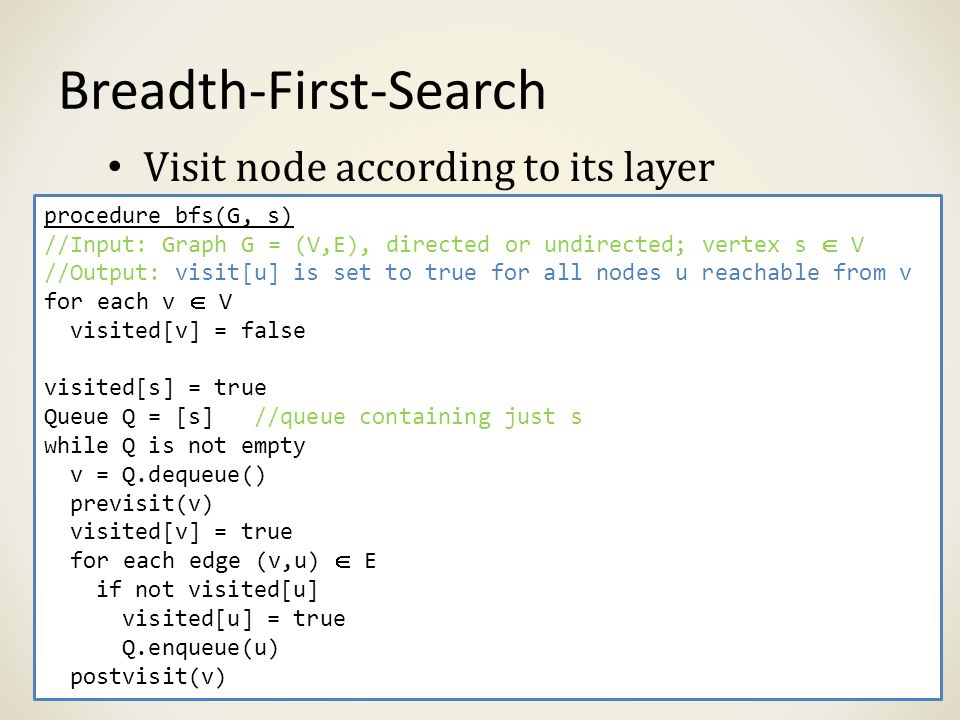Click the comment line starting with "//Output: visit[u]"
Viewport: 960px width, 720px height.
pyautogui.click(x=478, y=273)
